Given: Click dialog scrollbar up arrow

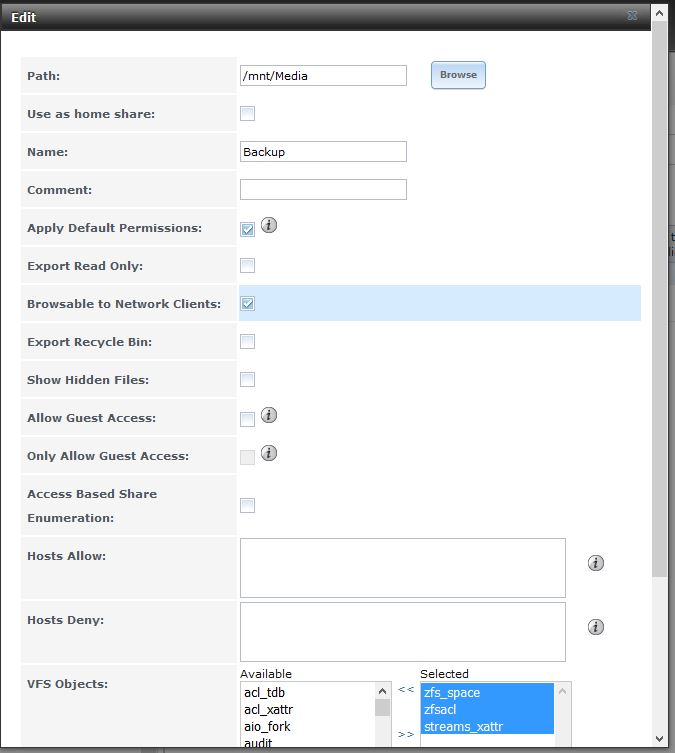Looking at the screenshot, I should tap(660, 13).
